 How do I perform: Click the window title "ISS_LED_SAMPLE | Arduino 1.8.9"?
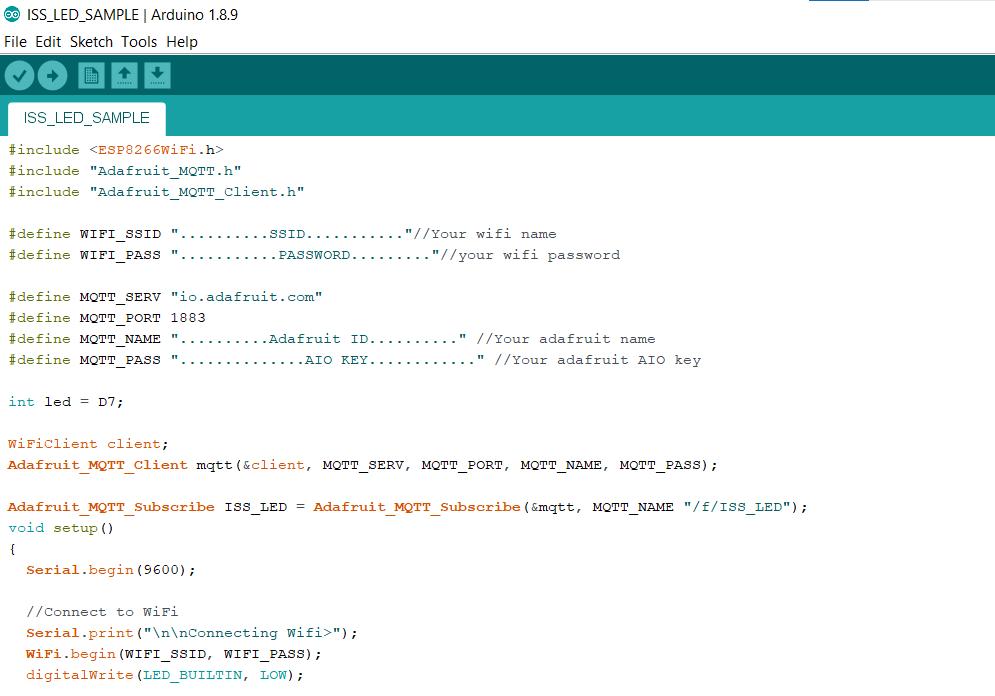pyautogui.click(x=132, y=15)
